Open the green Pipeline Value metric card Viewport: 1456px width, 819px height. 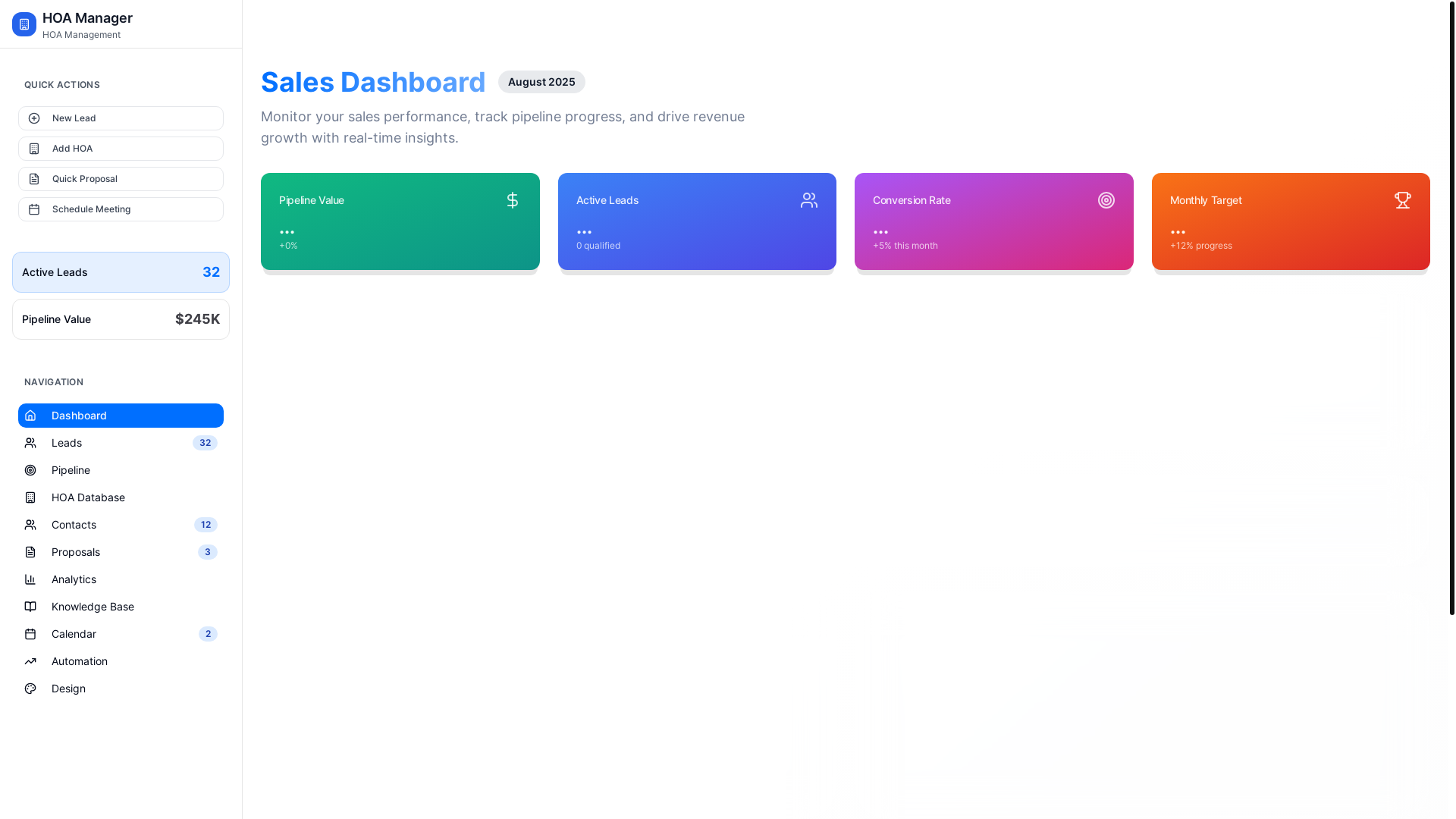click(x=400, y=221)
